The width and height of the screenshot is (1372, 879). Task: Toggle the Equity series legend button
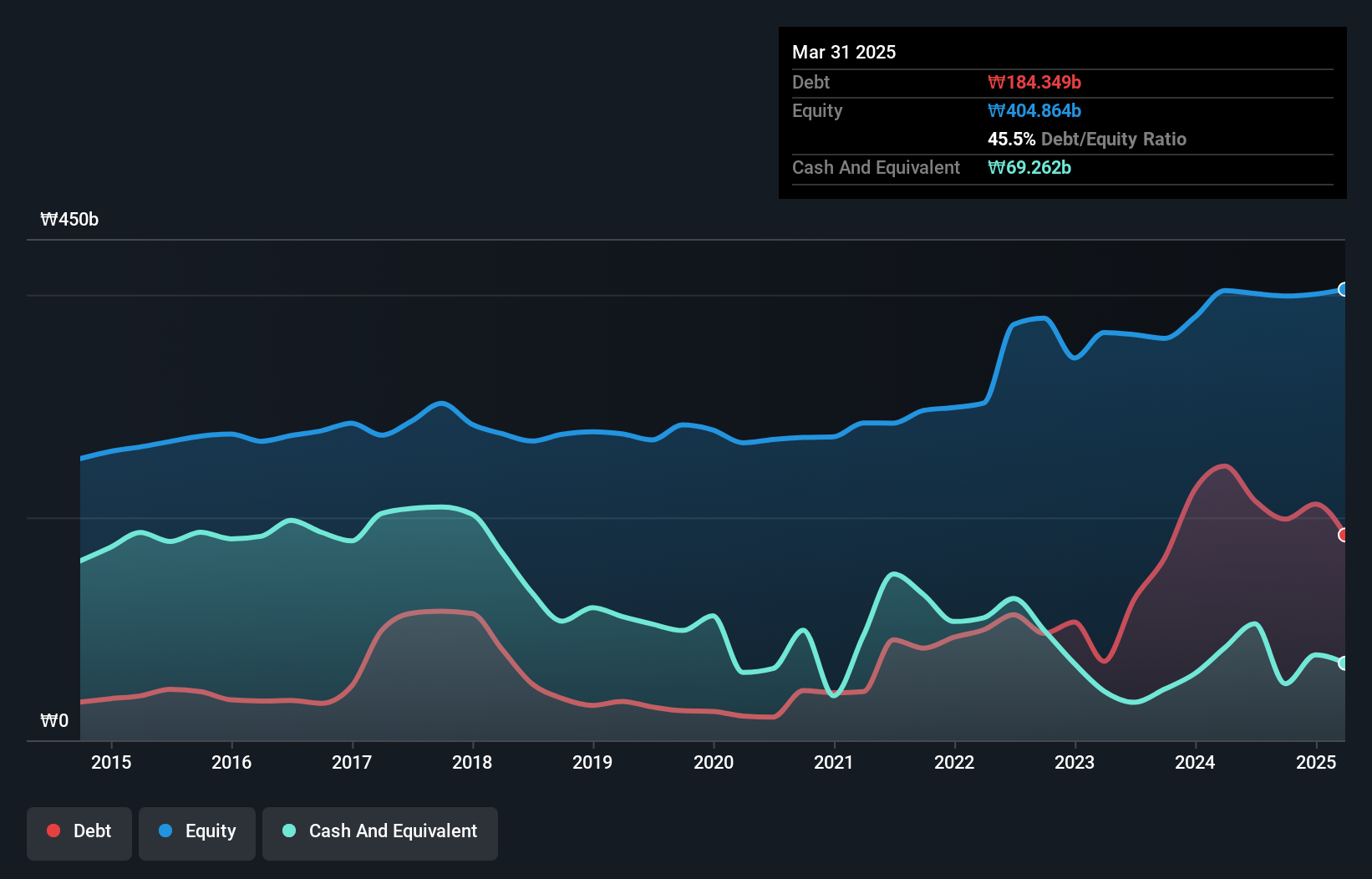(197, 832)
